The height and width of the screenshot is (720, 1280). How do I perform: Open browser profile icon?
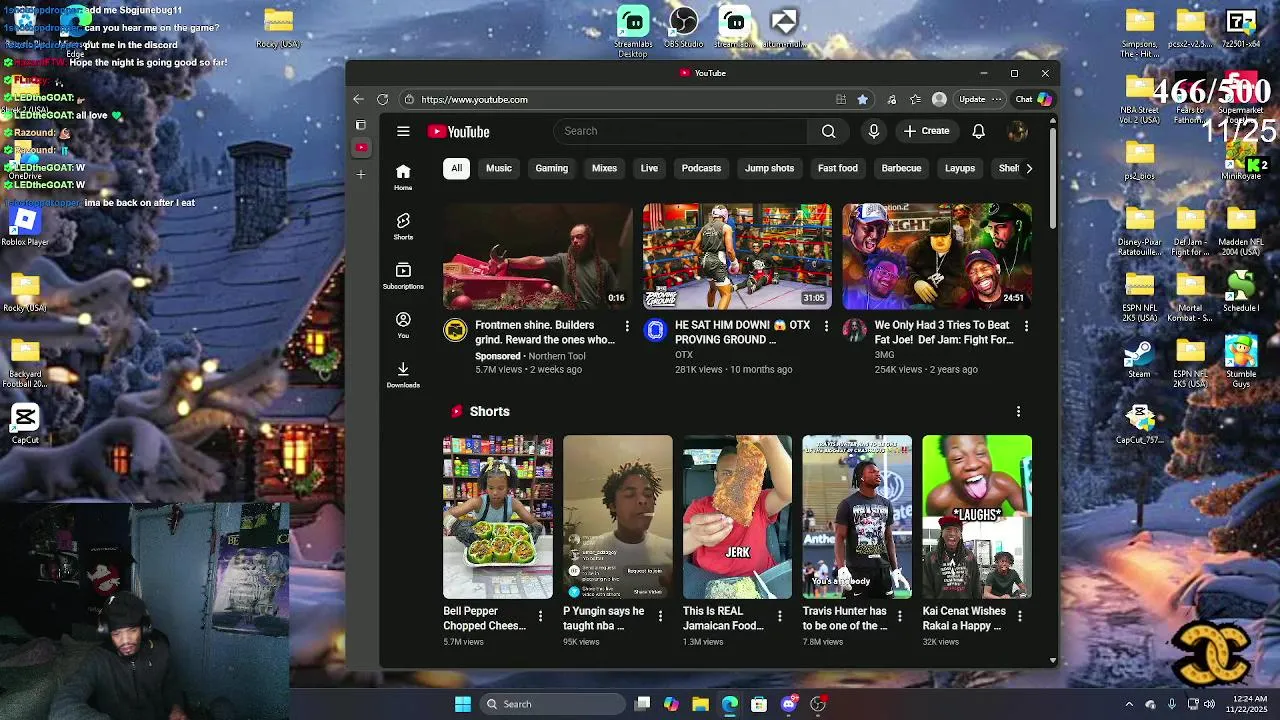(x=939, y=99)
